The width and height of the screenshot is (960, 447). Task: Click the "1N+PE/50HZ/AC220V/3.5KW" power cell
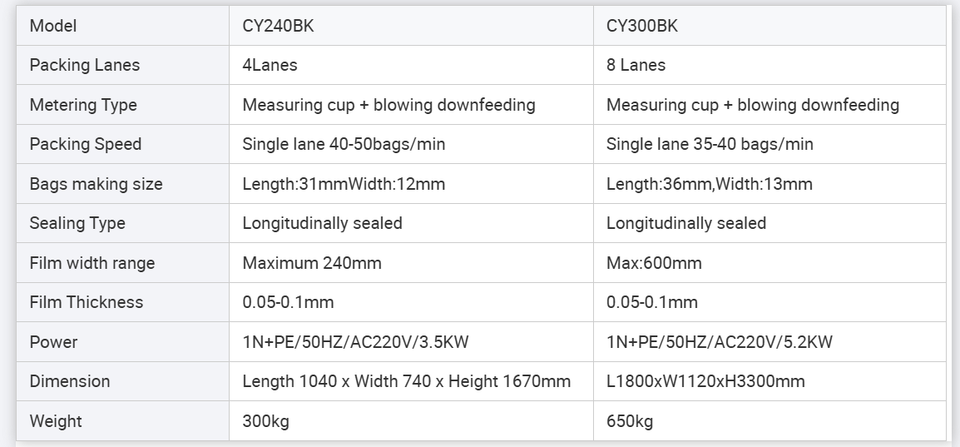pyautogui.click(x=355, y=342)
